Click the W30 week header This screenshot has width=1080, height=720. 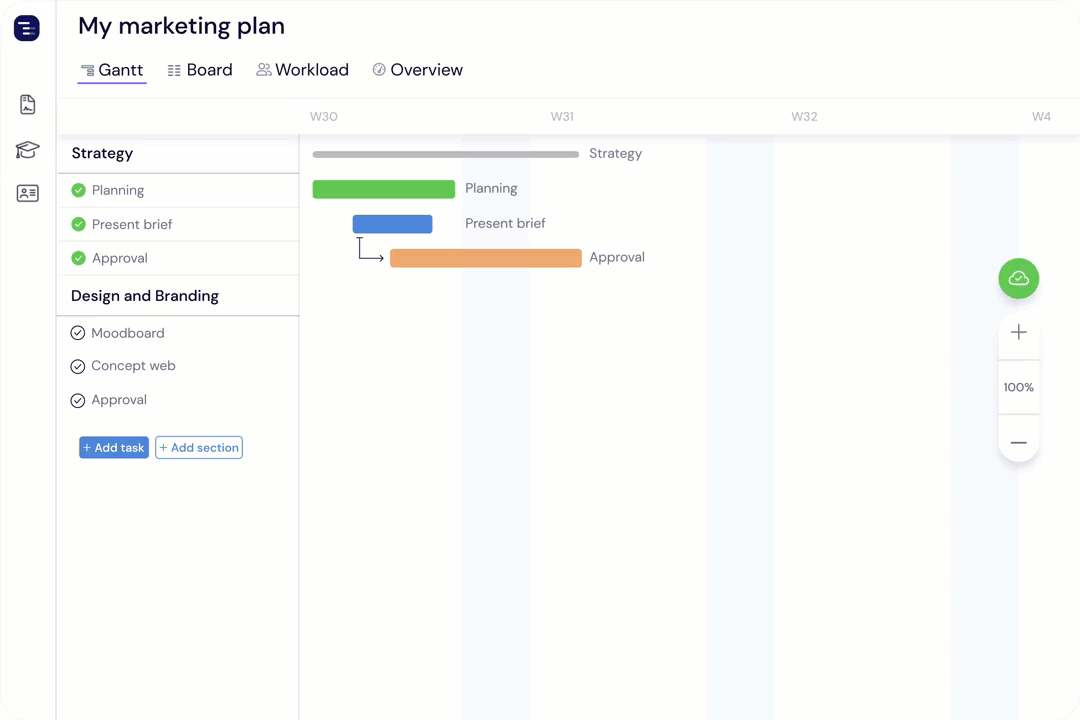(324, 116)
